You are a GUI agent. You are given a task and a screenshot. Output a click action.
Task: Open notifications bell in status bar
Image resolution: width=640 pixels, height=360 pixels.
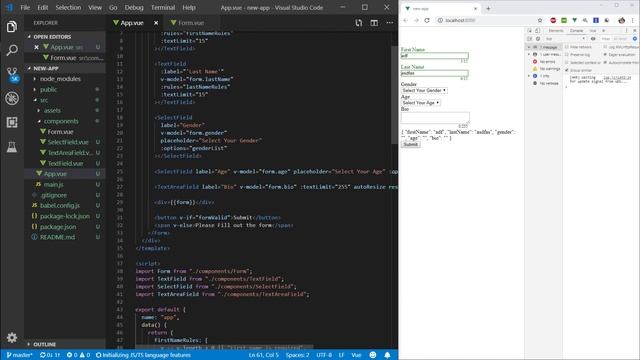(387, 355)
